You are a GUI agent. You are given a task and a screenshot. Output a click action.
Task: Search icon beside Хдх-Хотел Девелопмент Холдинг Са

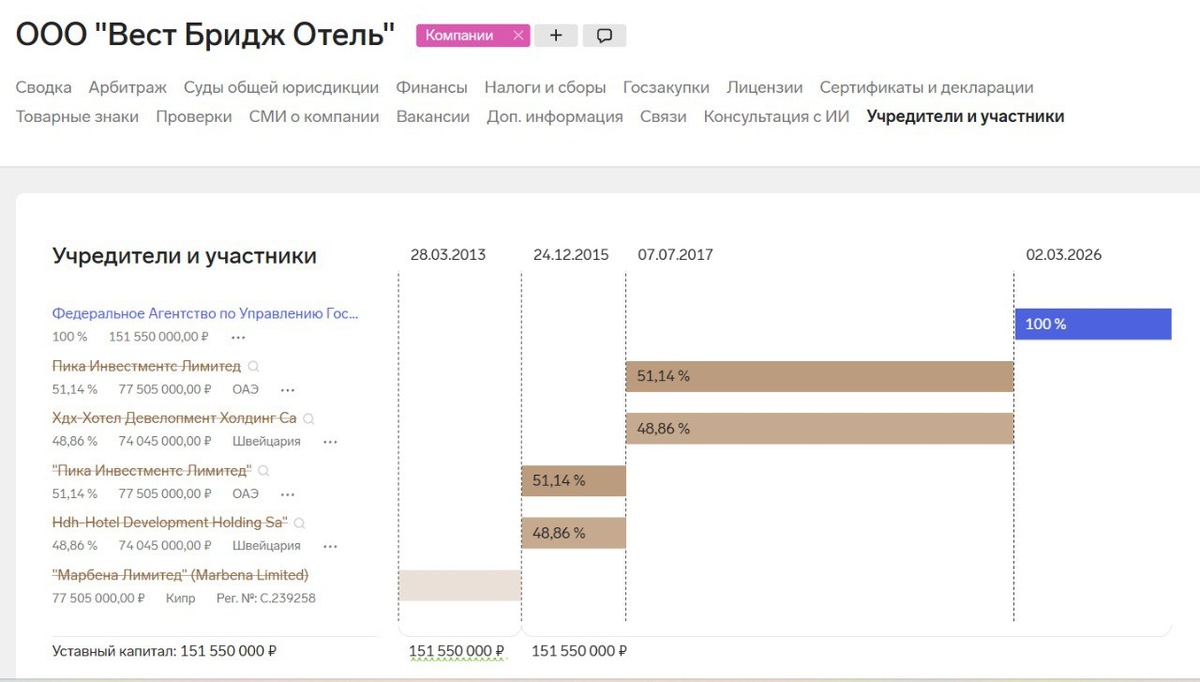coord(309,418)
